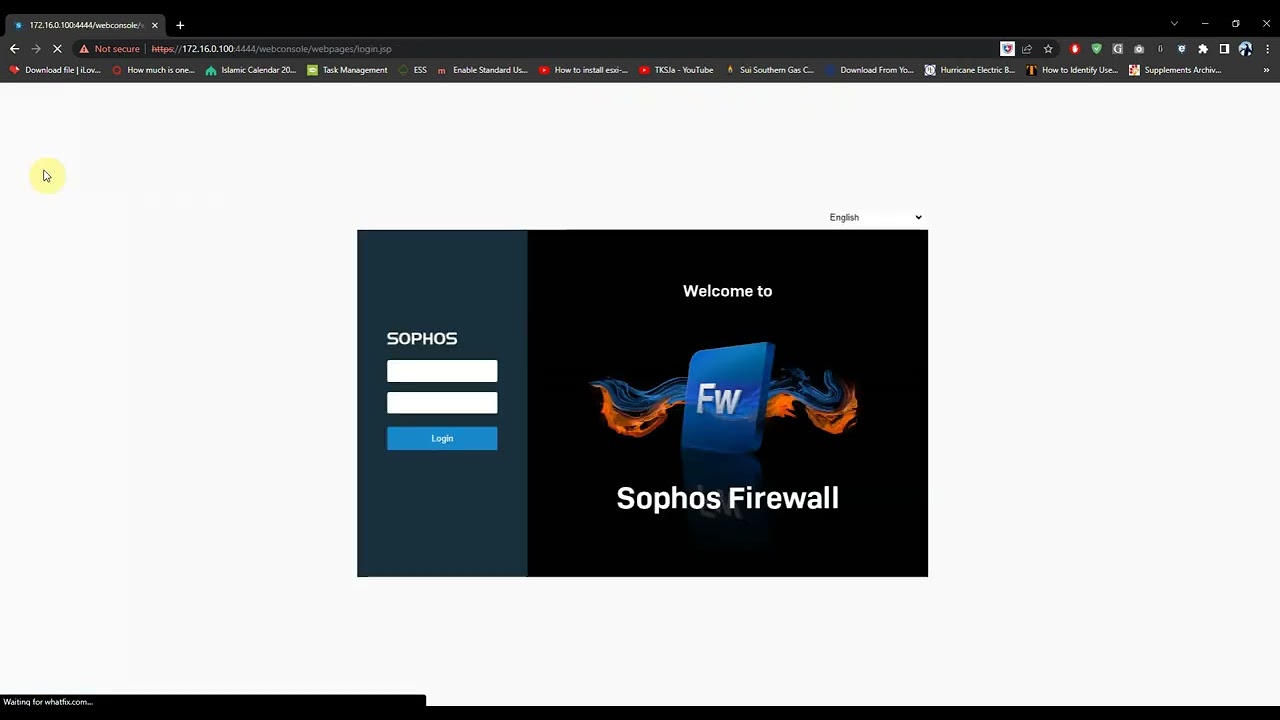
Task: Stop page loading with X button
Action: 57,48
